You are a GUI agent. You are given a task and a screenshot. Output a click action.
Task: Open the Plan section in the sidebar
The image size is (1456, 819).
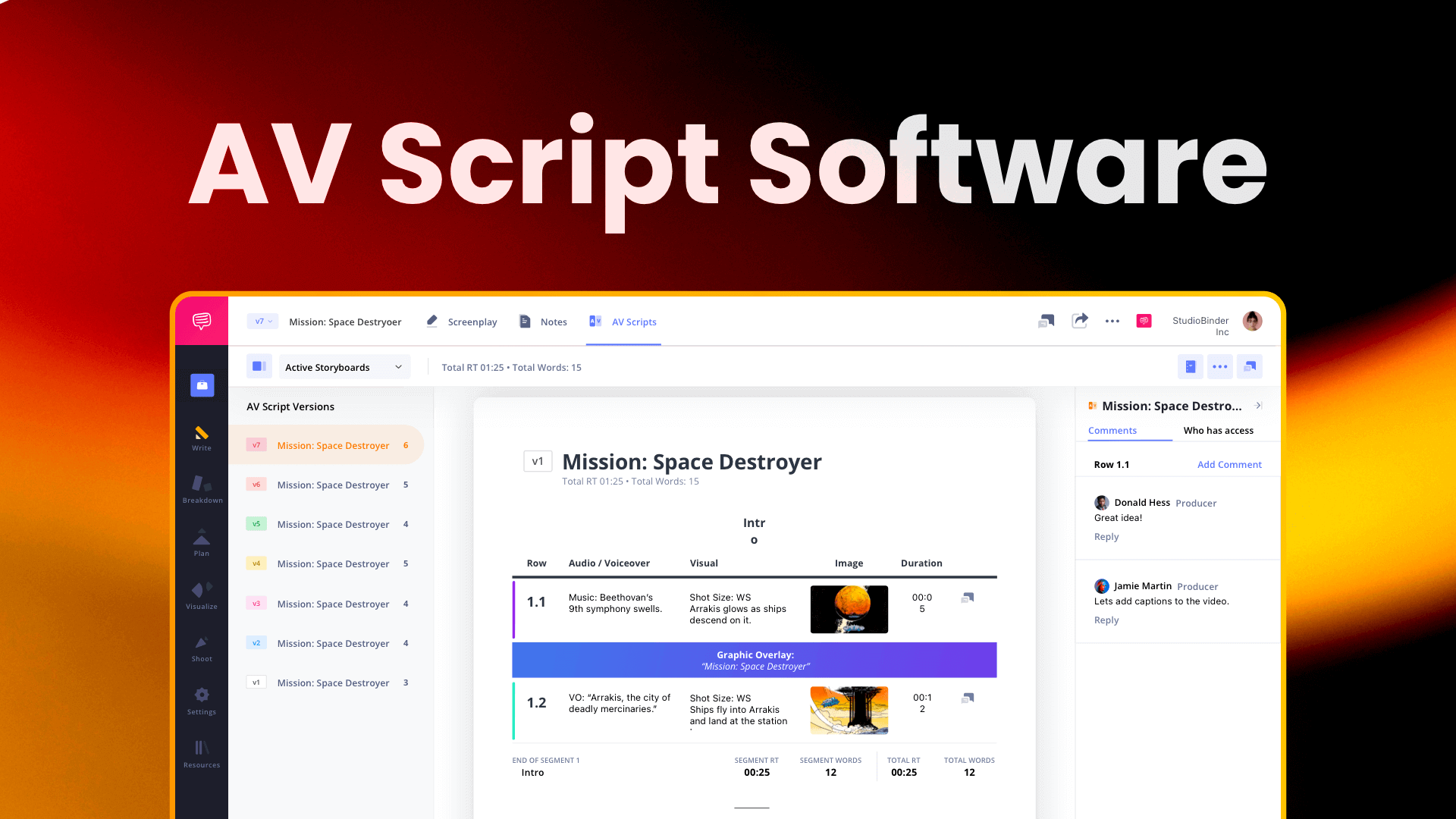point(201,543)
